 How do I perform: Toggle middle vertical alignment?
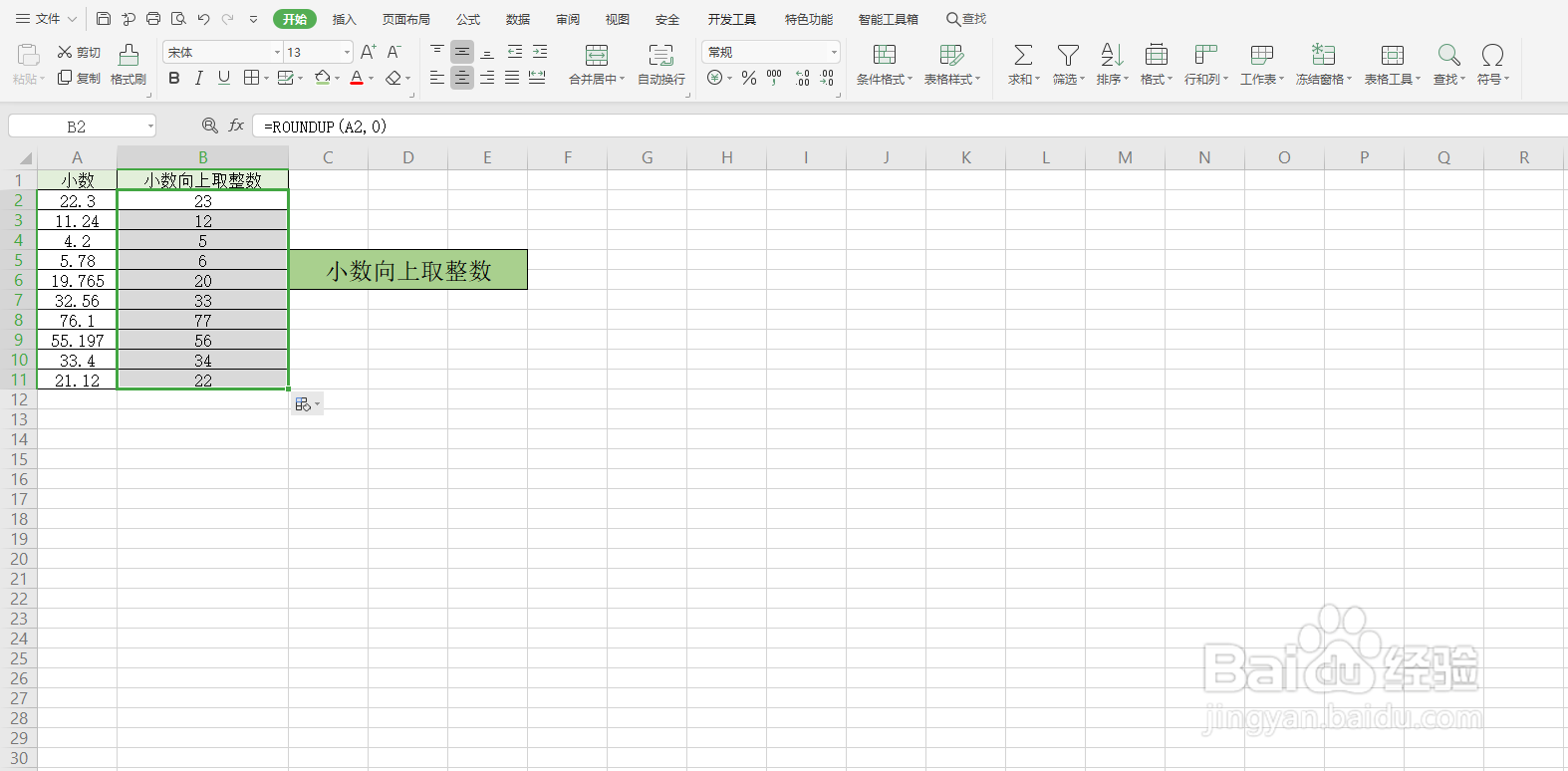coord(462,52)
